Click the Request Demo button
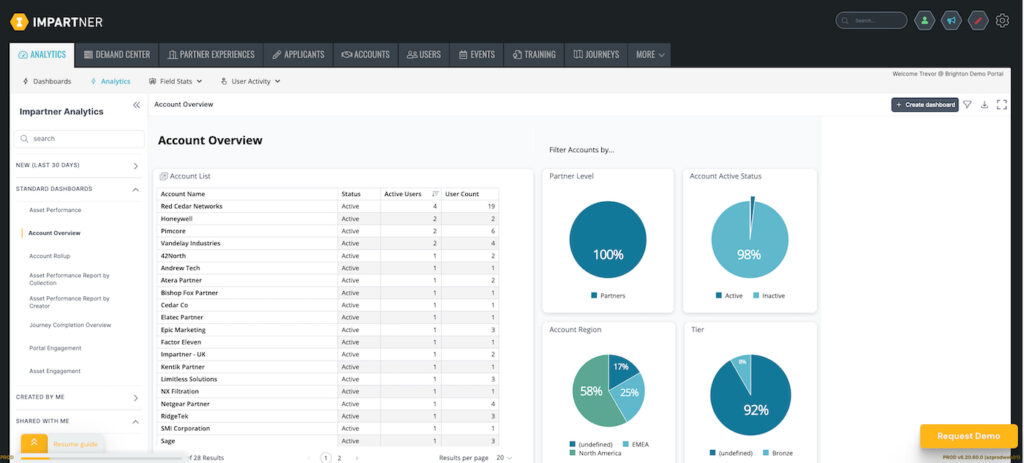 tap(968, 436)
